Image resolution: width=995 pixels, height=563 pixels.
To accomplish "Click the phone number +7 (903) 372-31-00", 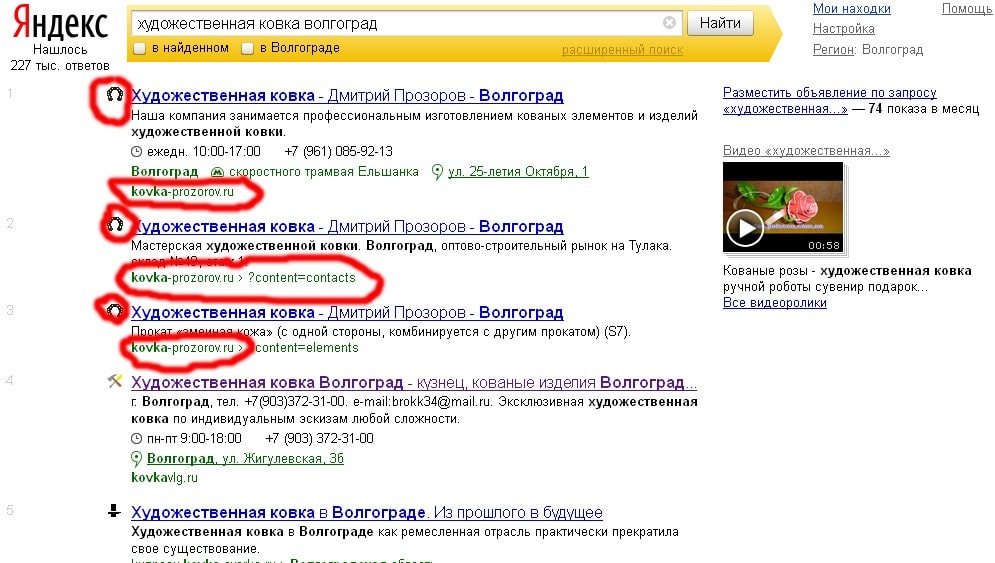I will [319, 439].
